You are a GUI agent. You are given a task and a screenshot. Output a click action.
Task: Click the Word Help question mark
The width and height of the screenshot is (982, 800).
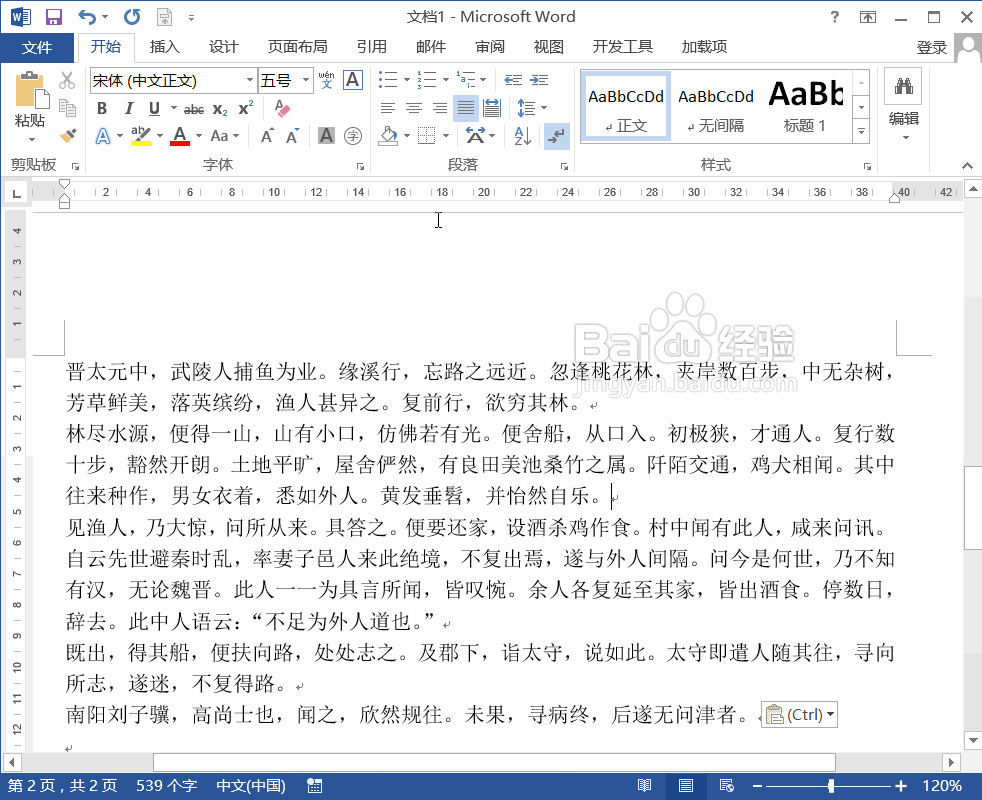[x=835, y=17]
